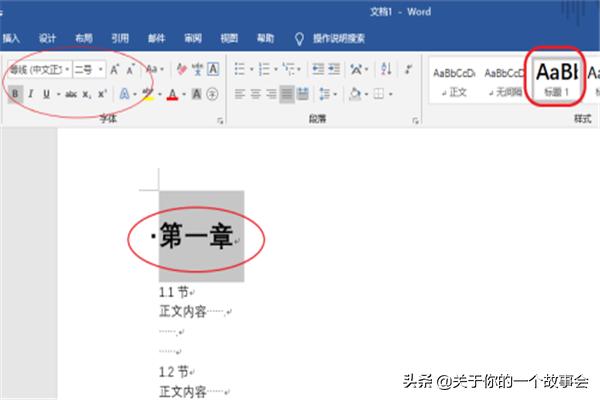Image resolution: width=600 pixels, height=400 pixels.
Task: Open the 插入 ribbon tab
Action: pyautogui.click(x=11, y=38)
